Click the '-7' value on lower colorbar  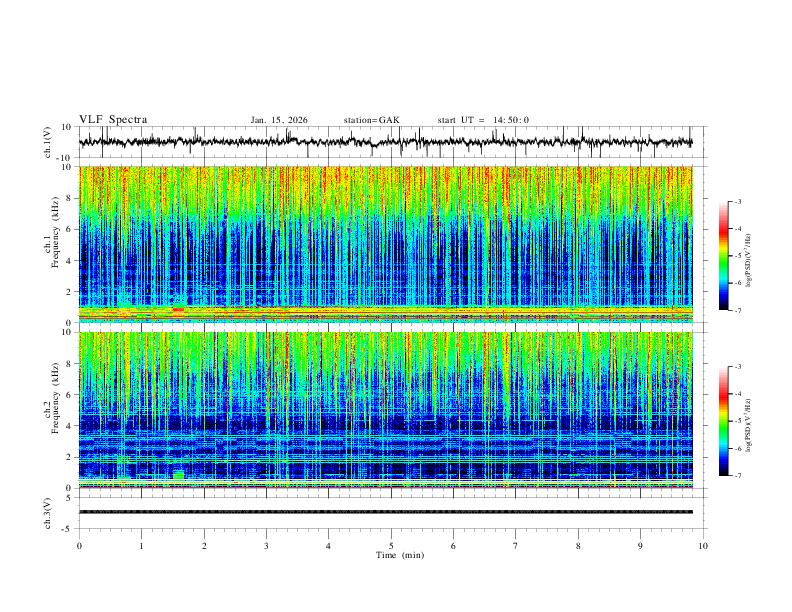point(738,476)
